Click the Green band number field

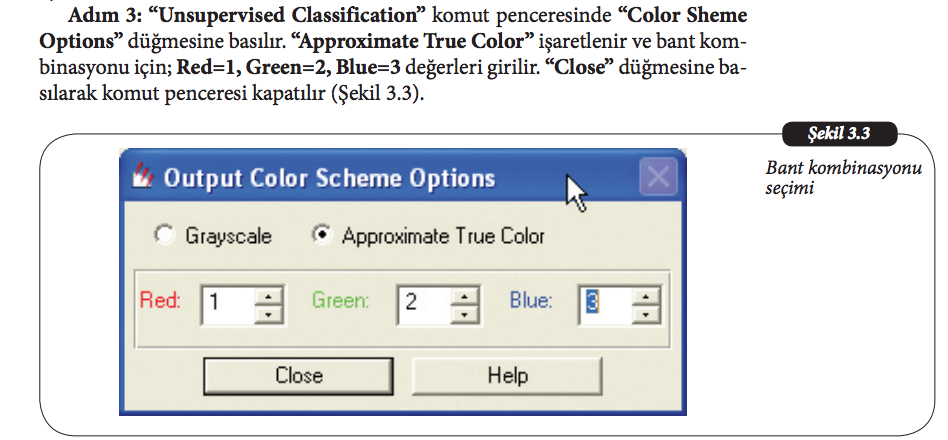tap(421, 302)
